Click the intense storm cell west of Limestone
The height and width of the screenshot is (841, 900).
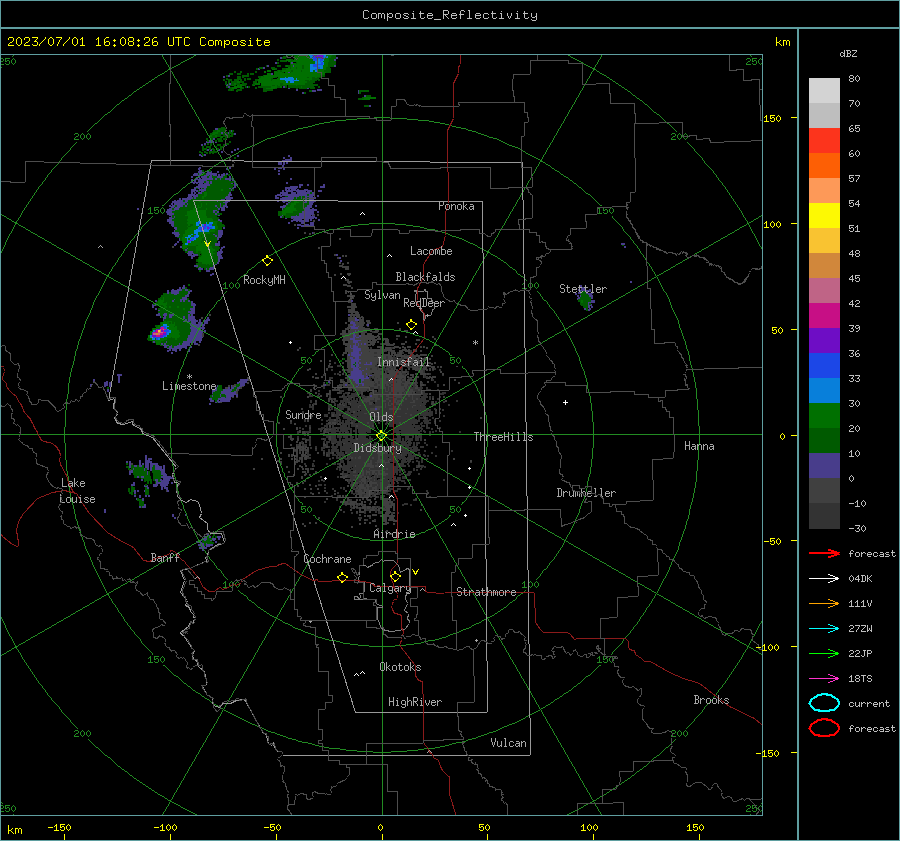161,331
